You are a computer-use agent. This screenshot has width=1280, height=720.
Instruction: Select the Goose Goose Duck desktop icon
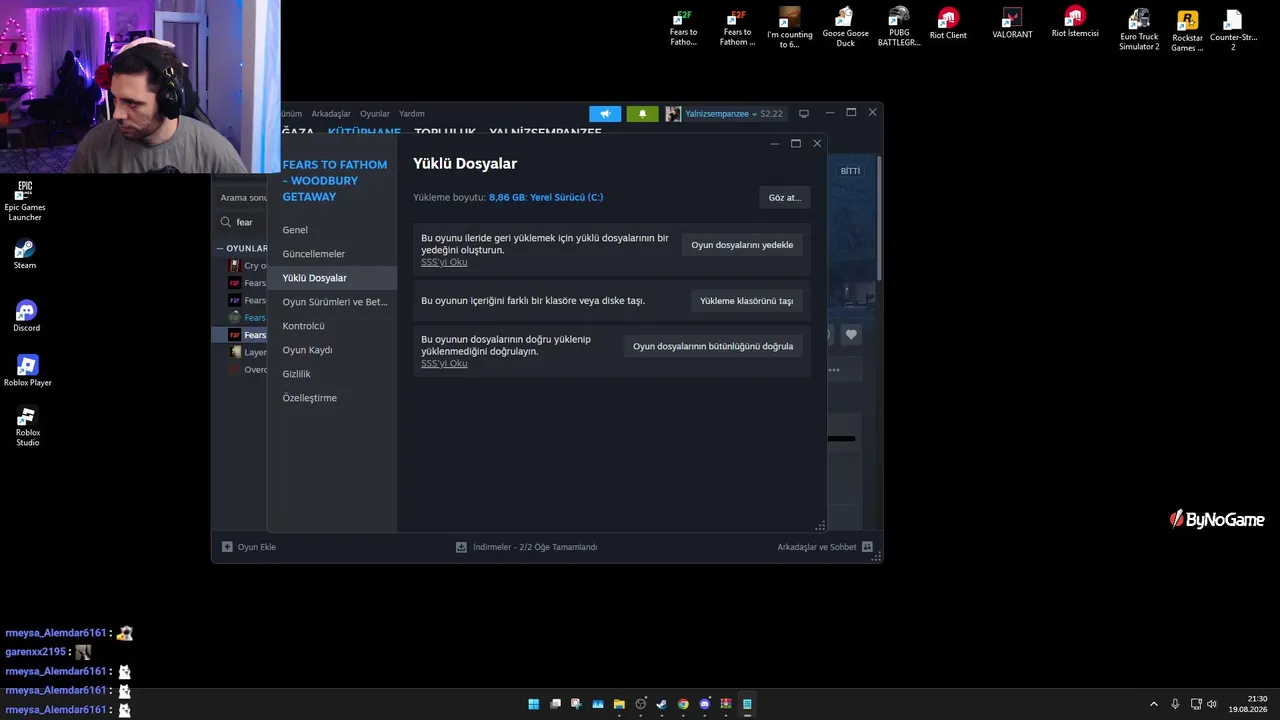click(845, 27)
